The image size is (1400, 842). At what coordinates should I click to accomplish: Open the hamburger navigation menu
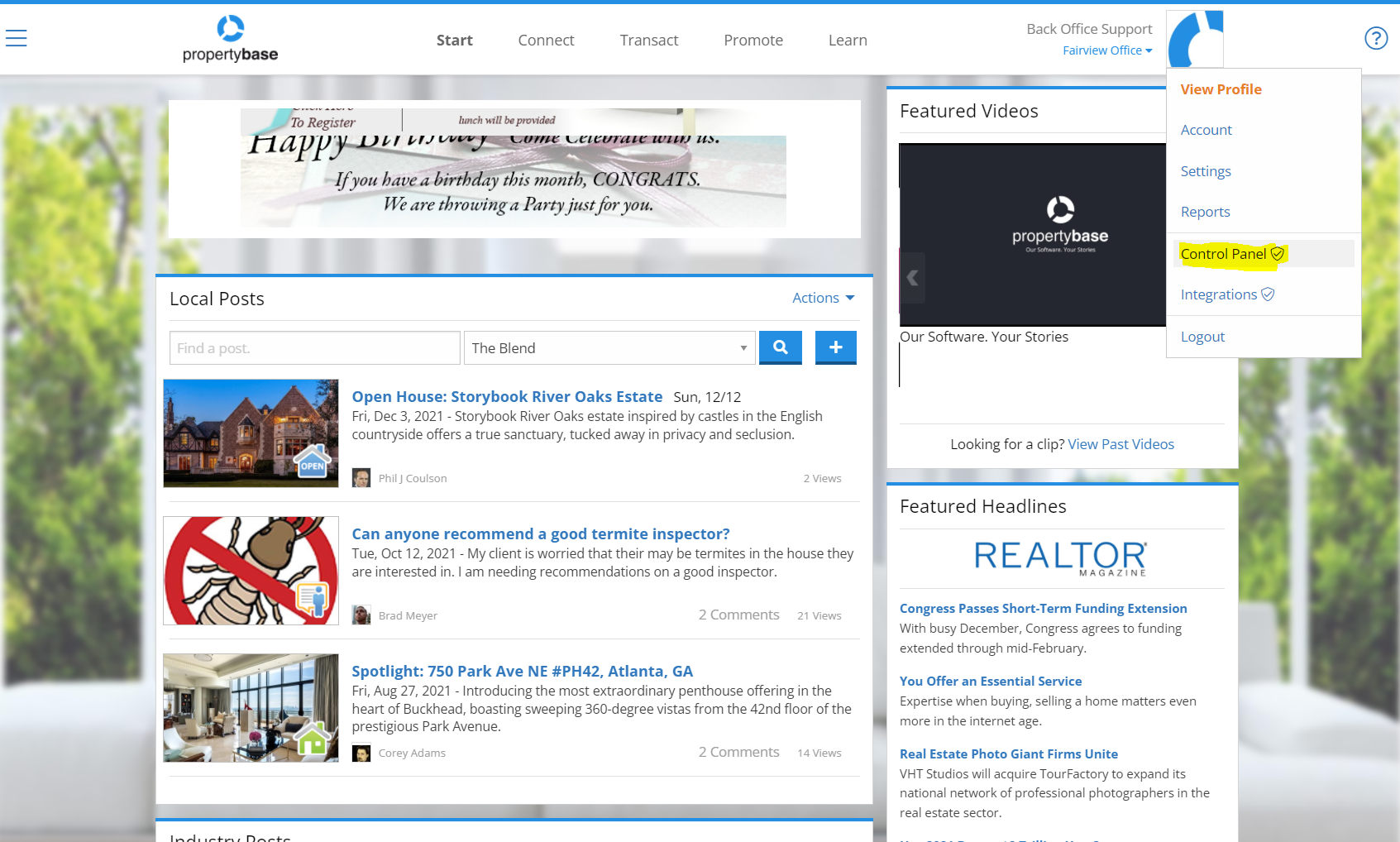tap(16, 37)
